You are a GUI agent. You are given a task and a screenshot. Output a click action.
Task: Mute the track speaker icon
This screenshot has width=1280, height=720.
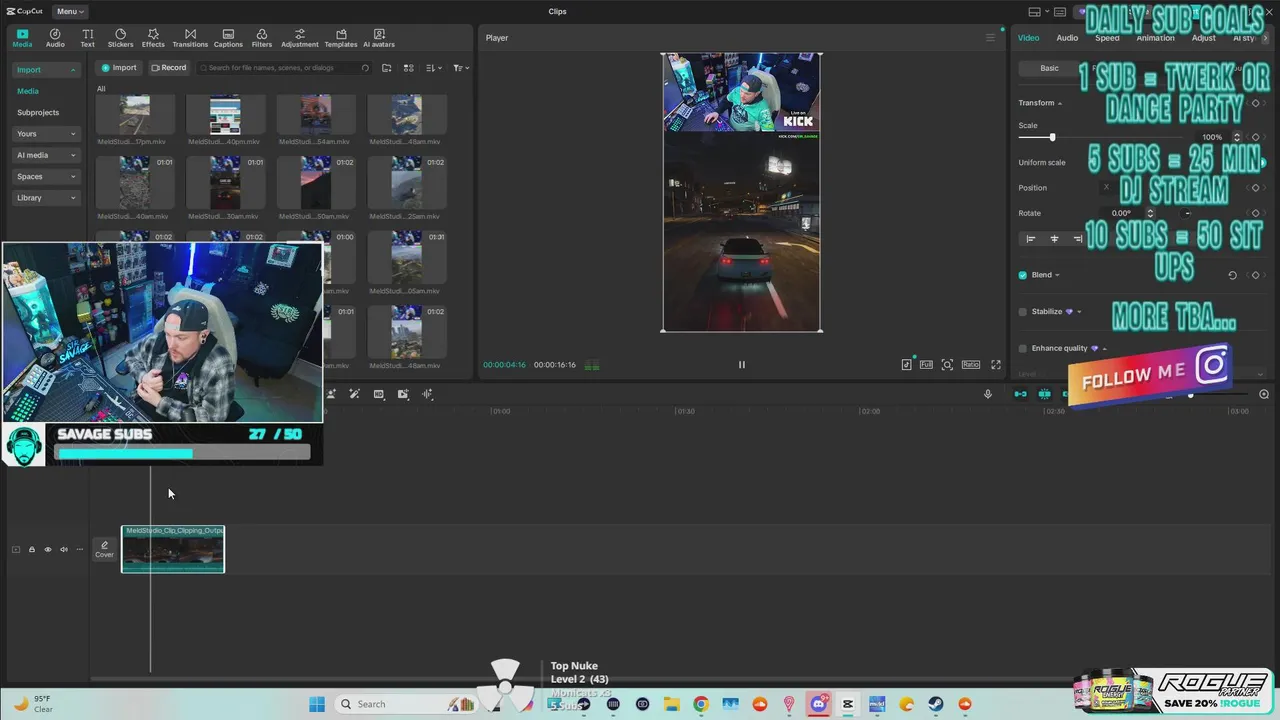pos(63,549)
